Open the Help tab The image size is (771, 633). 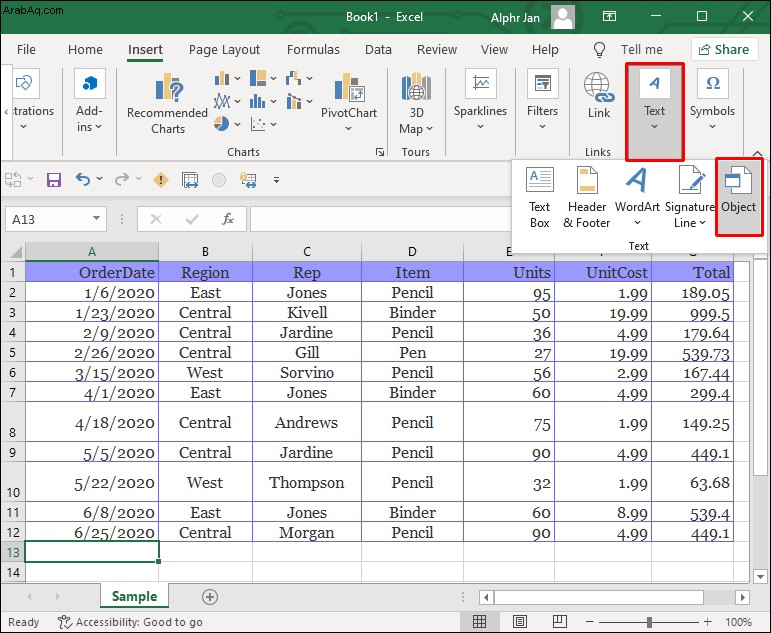(x=545, y=50)
